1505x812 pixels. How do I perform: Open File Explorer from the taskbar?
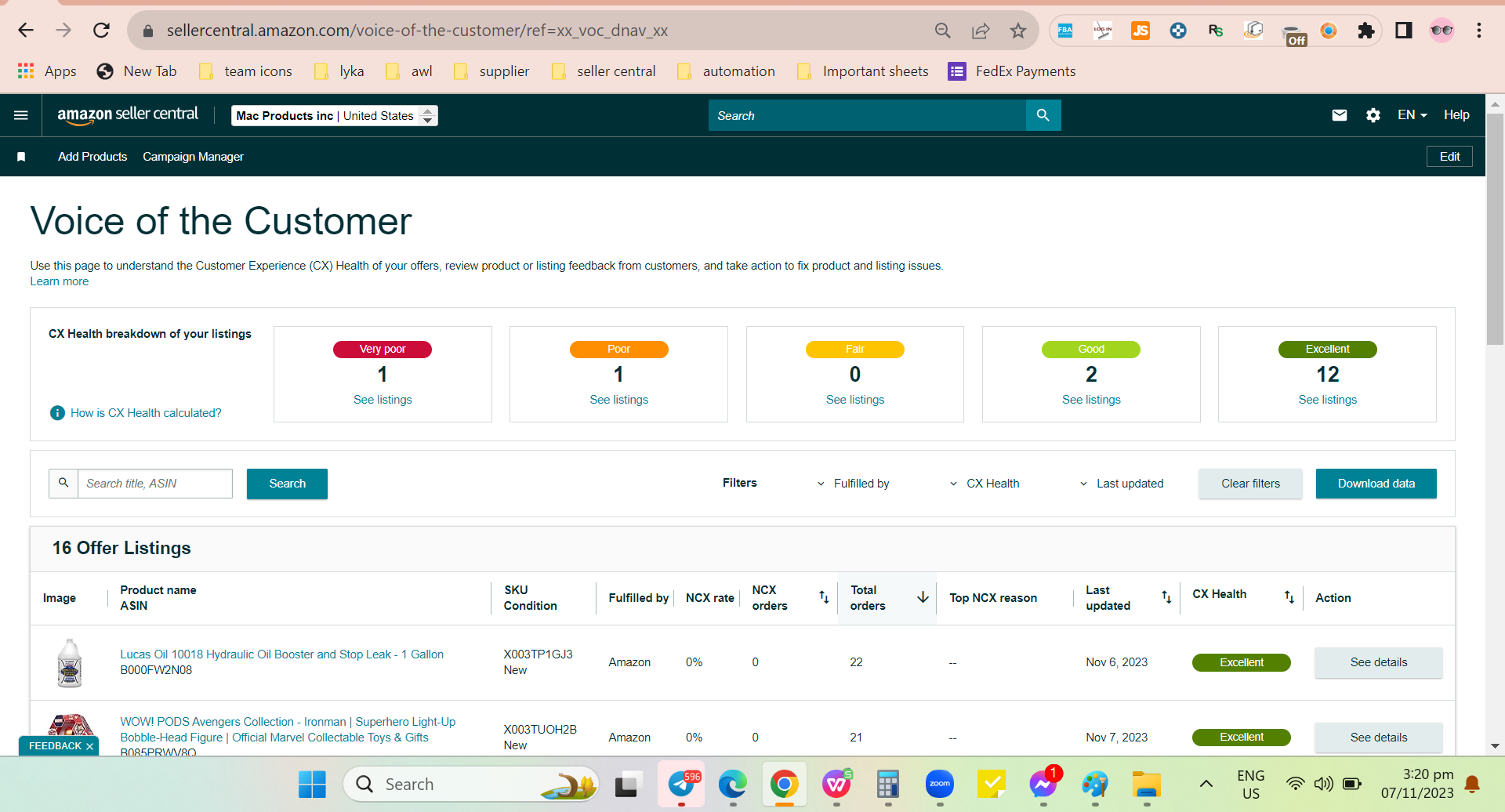(1147, 784)
